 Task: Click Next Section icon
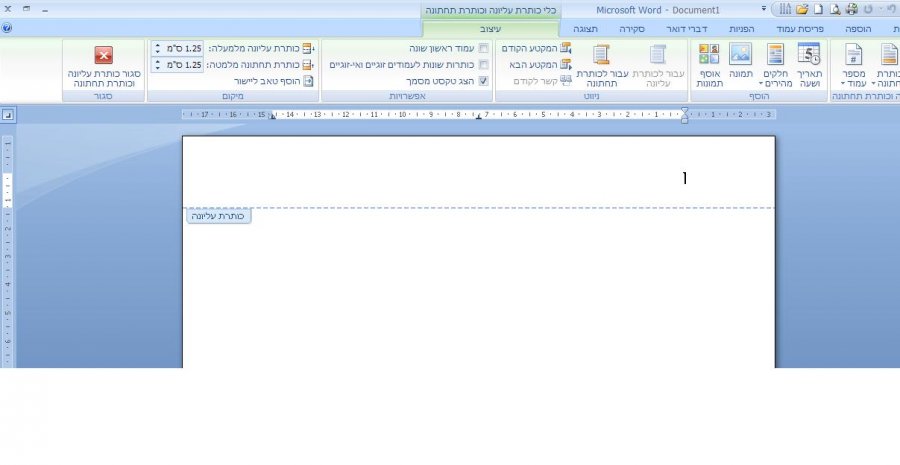coord(566,64)
